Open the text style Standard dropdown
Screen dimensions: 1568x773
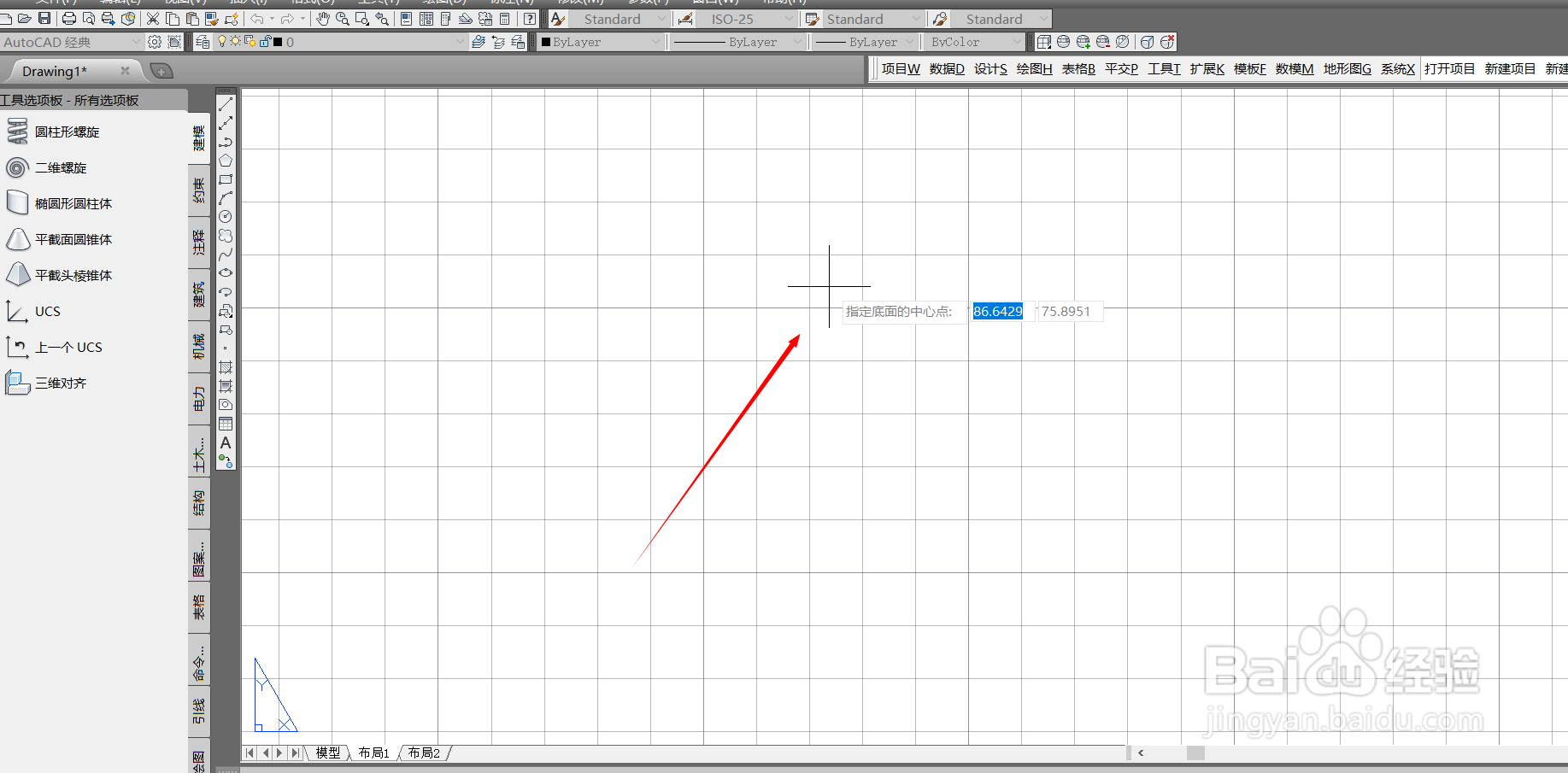click(x=620, y=19)
